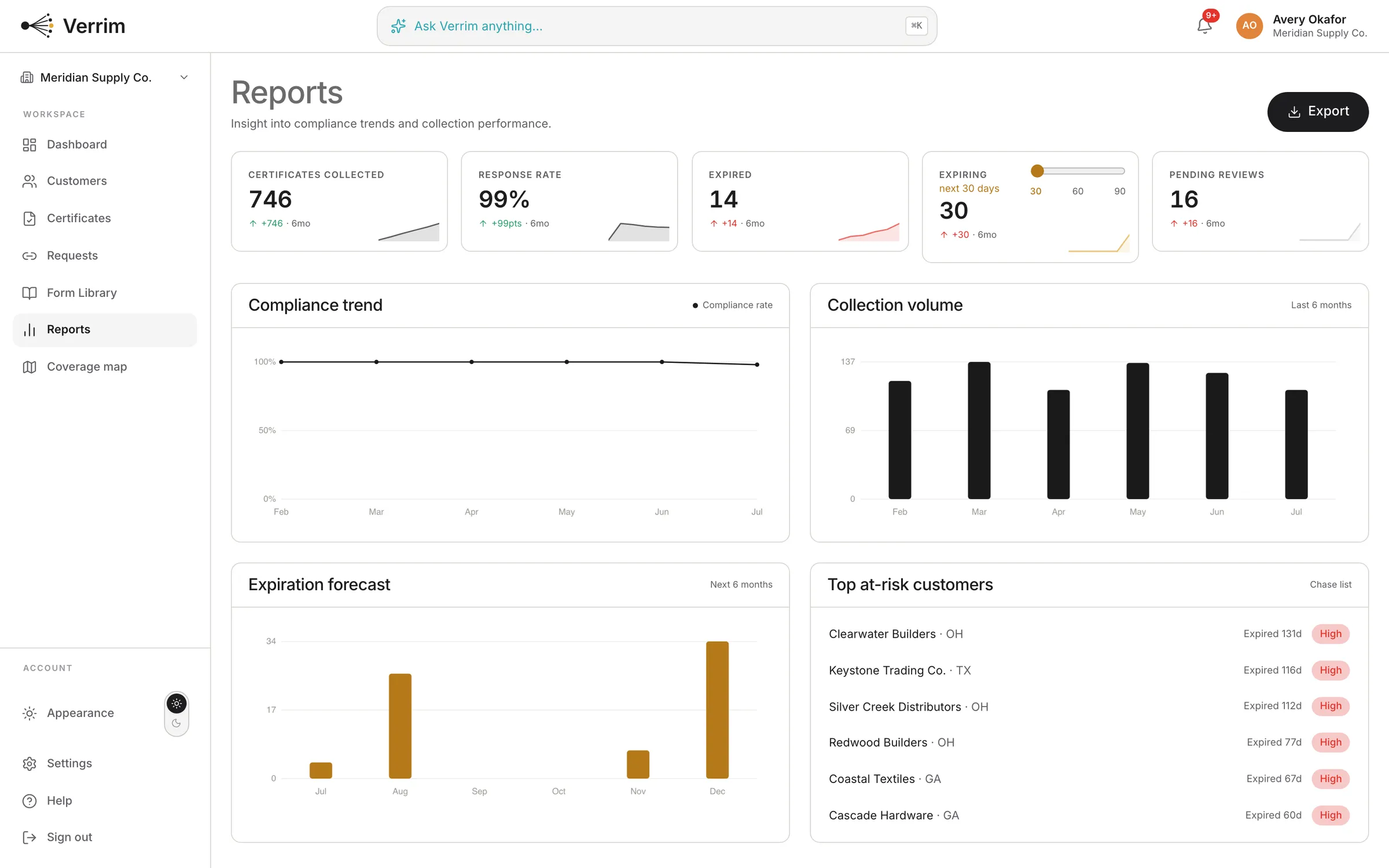The height and width of the screenshot is (868, 1389).
Task: Open the Form Library page
Action: pyautogui.click(x=105, y=293)
